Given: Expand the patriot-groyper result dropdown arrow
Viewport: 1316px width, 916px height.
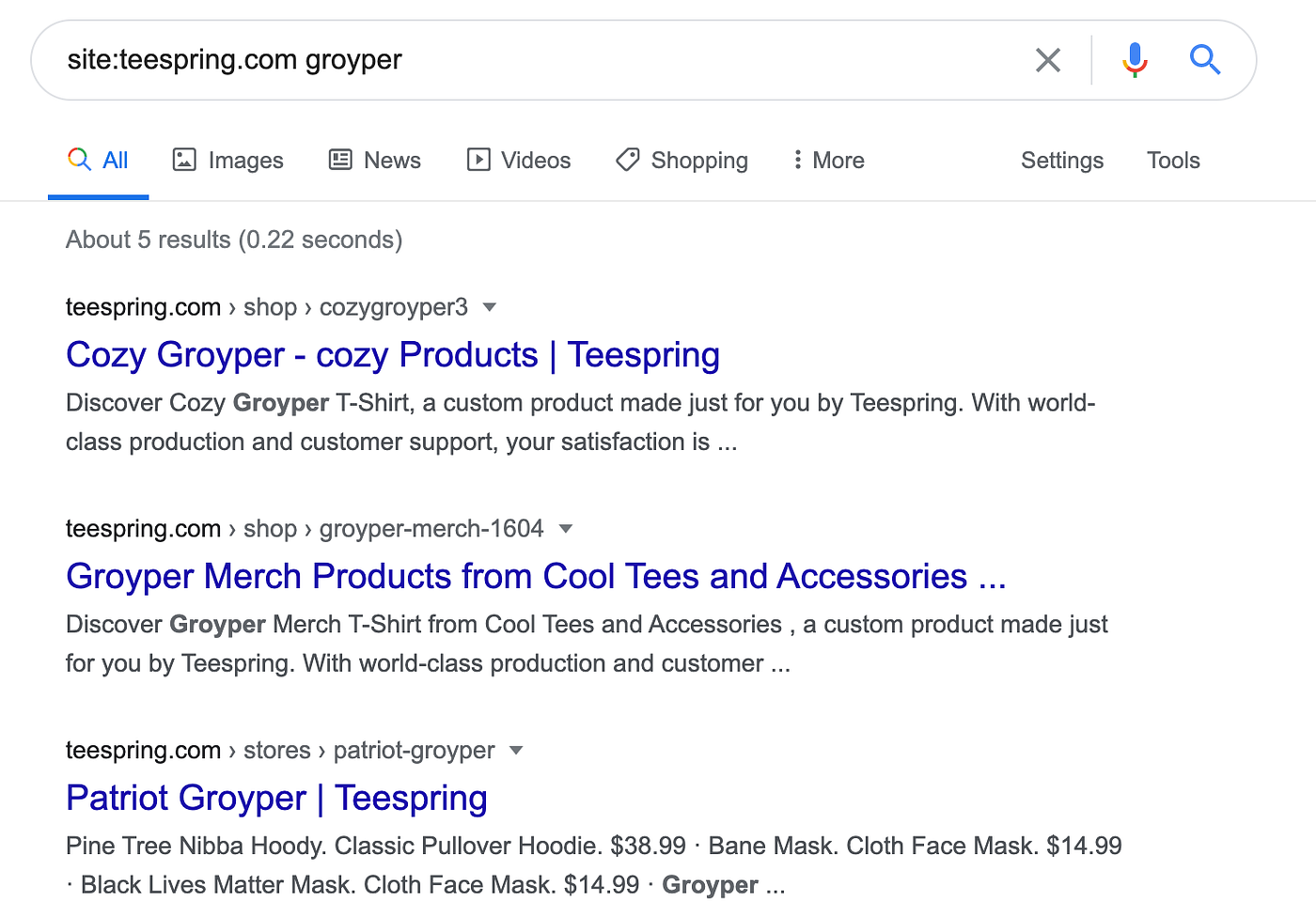Looking at the screenshot, I should tap(516, 751).
